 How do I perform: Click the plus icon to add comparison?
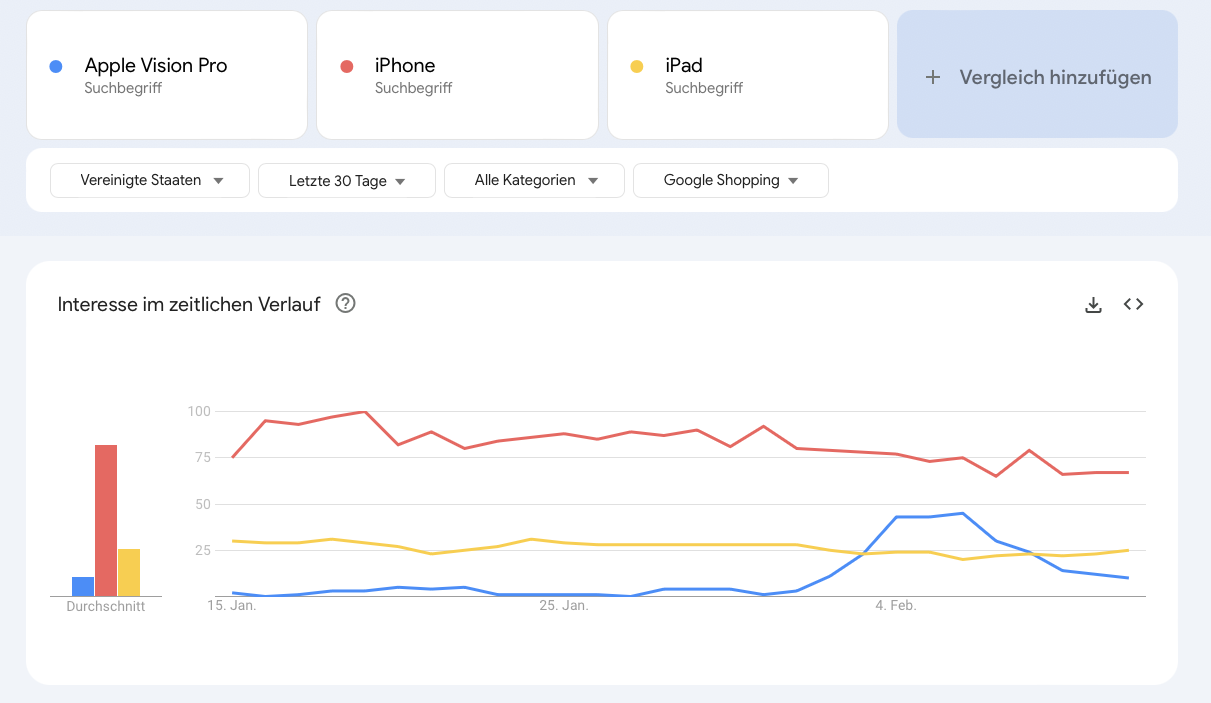pyautogui.click(x=933, y=77)
